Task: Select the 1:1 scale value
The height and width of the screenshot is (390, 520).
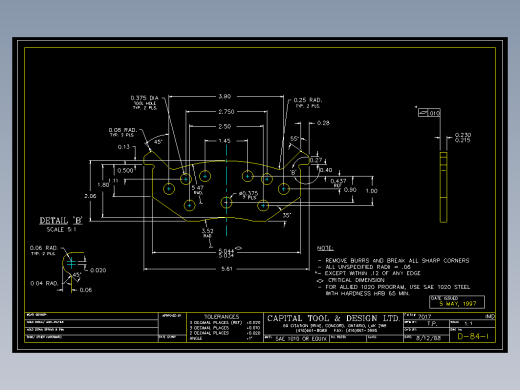Action: click(468, 323)
